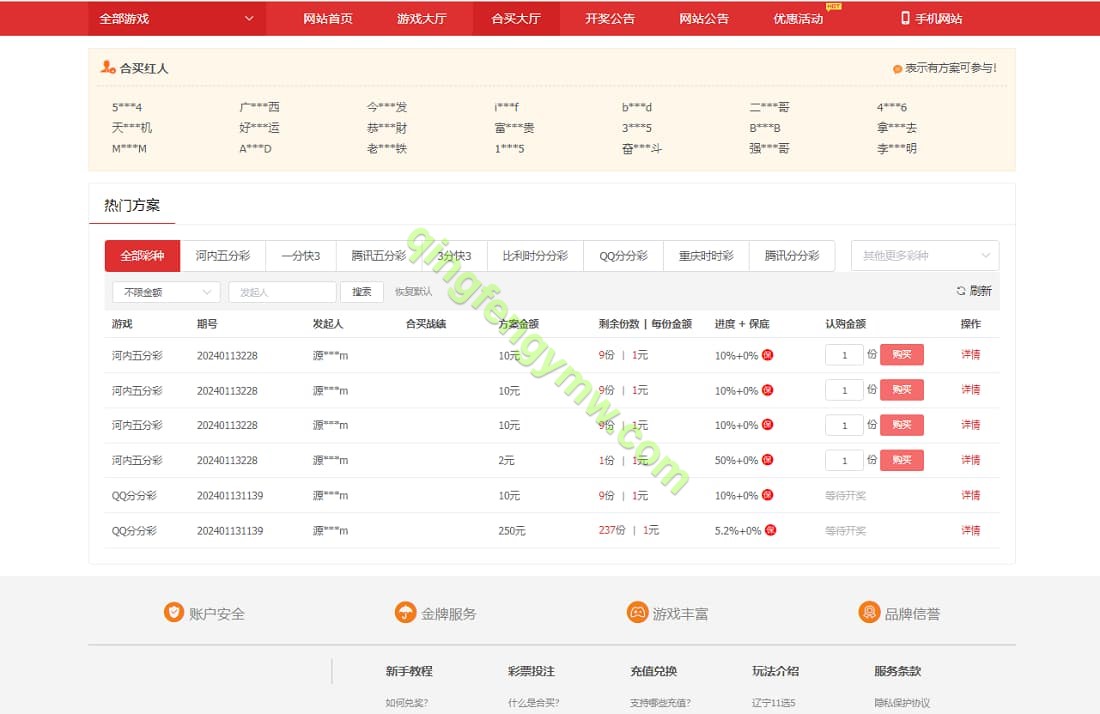Select the 比利时分分彩 tab

click(535, 255)
